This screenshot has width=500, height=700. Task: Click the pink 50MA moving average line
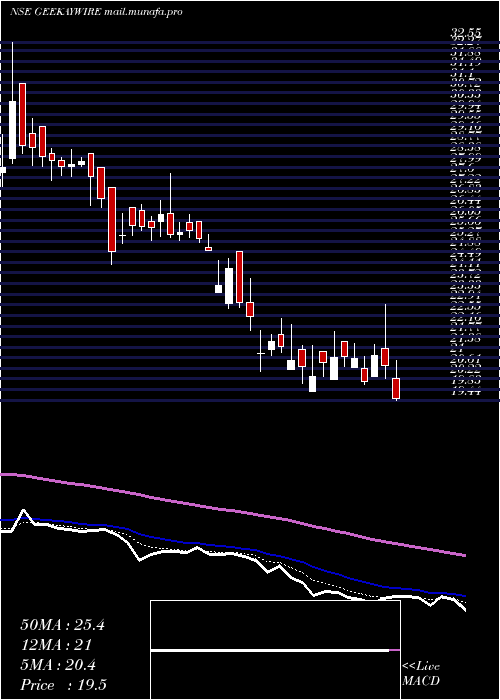point(232,510)
